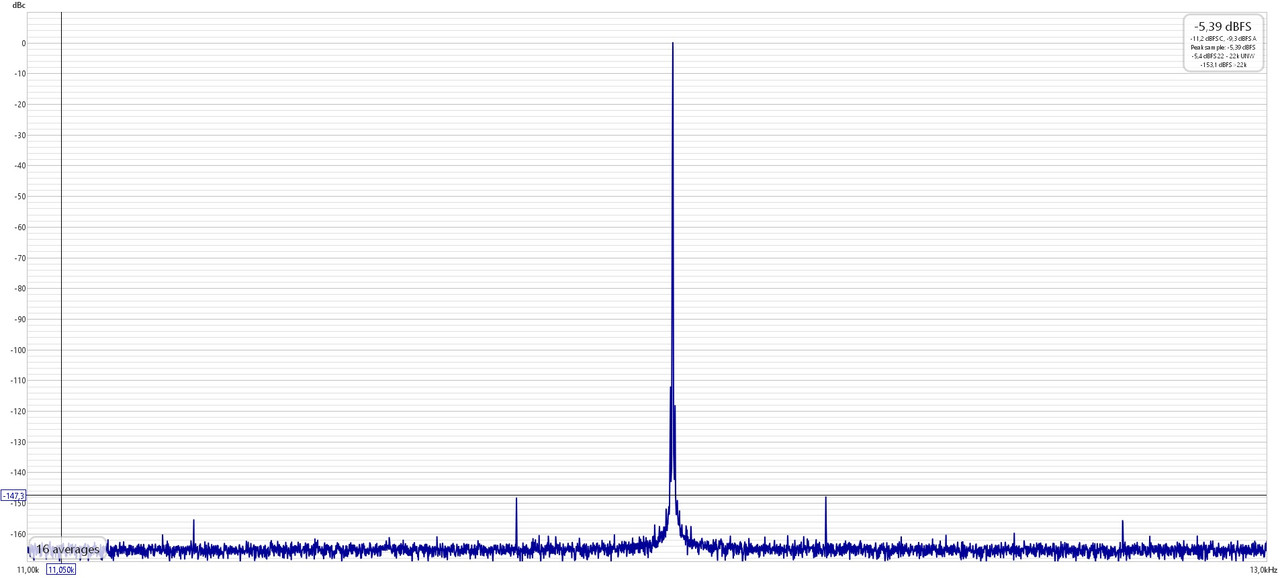Click the -147,3 cursor level box
Image resolution: width=1280 pixels, height=578 pixels.
pos(13,495)
